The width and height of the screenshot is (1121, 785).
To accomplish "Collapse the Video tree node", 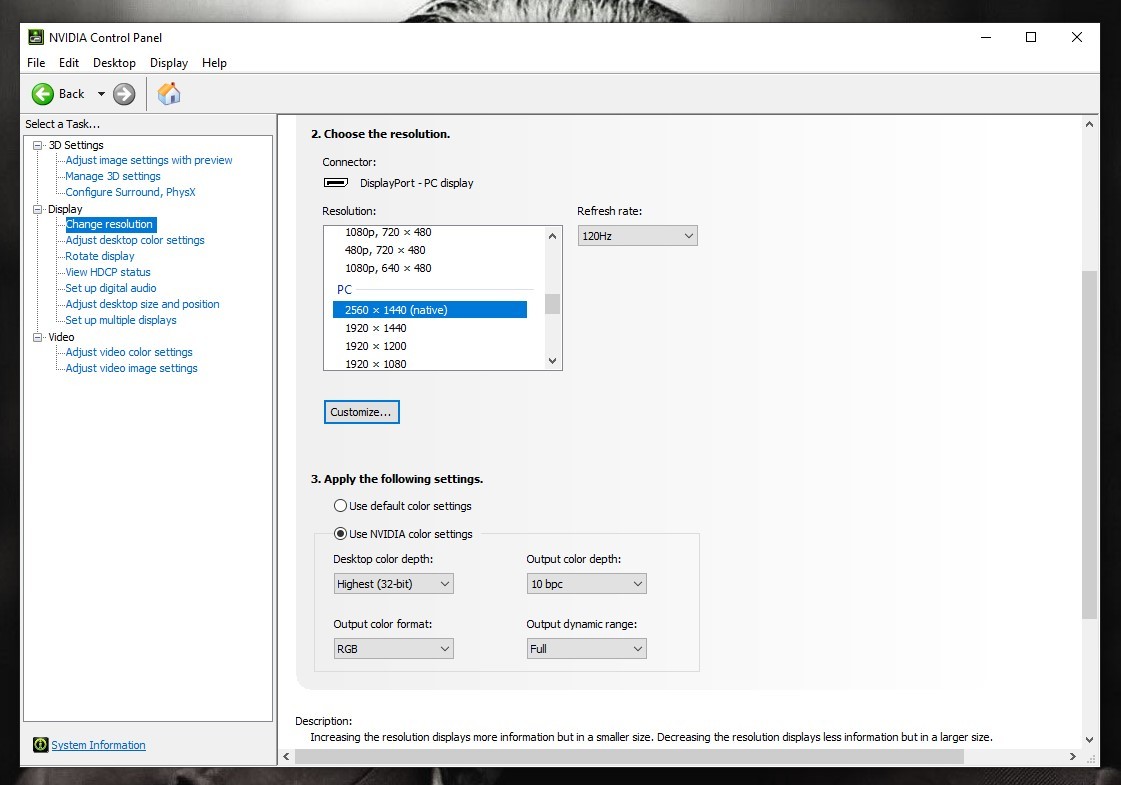I will (37, 337).
